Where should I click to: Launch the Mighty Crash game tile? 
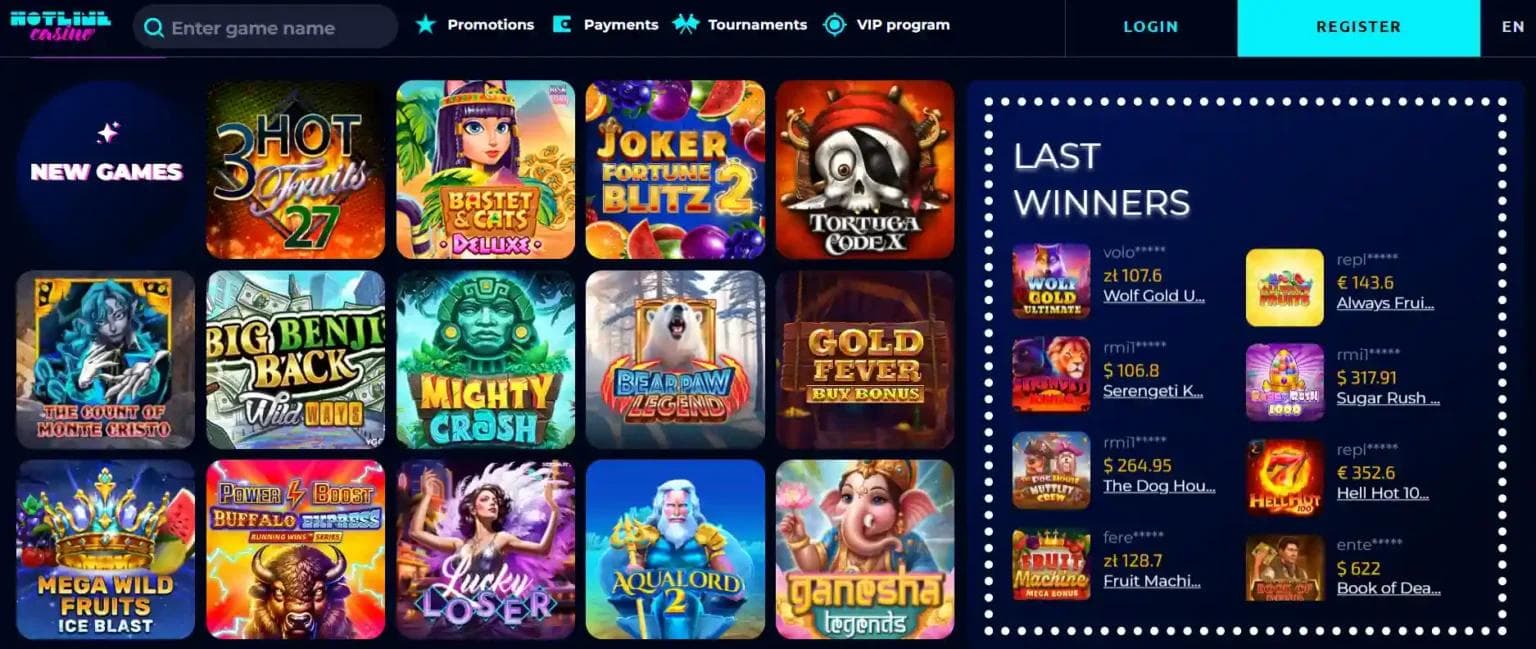pyautogui.click(x=485, y=359)
